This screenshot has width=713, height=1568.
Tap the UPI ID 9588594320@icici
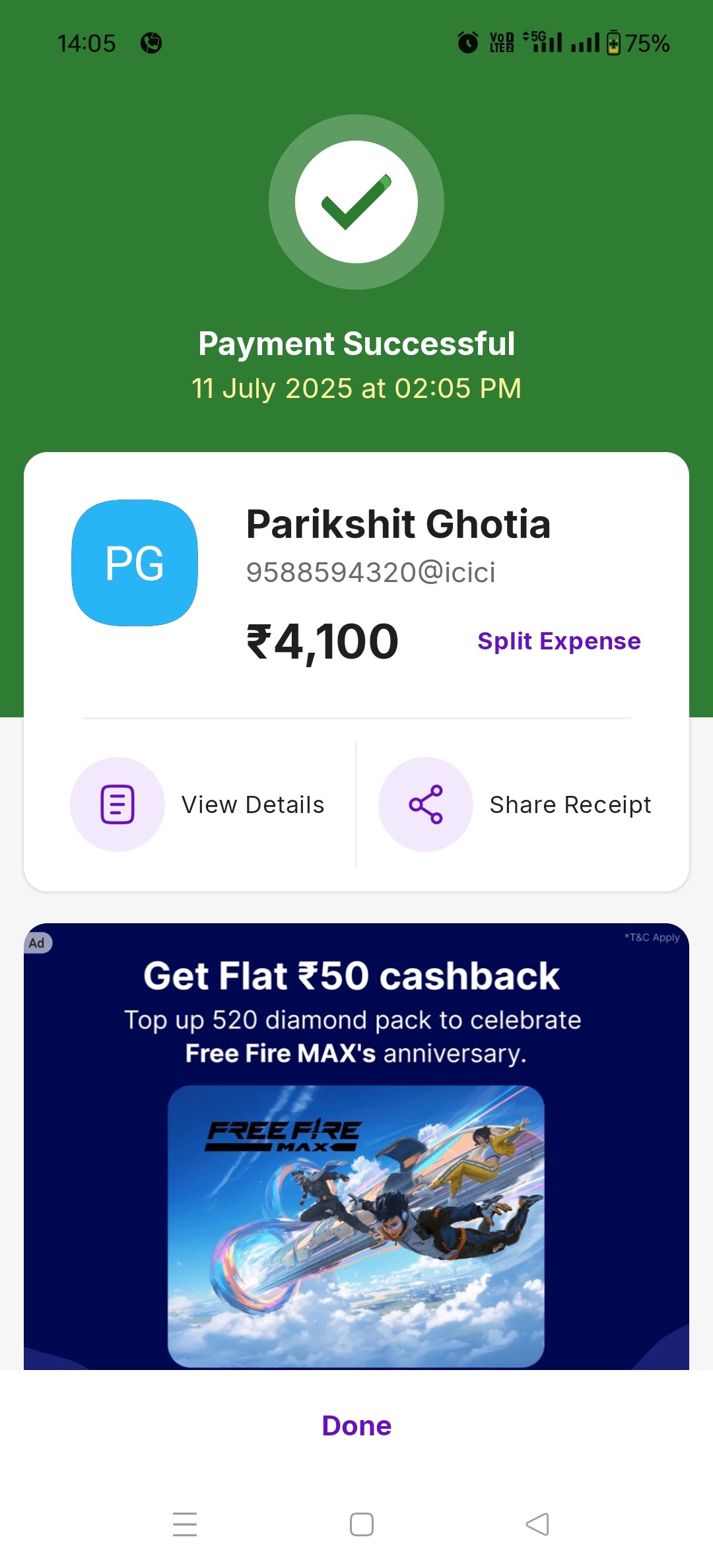click(370, 572)
